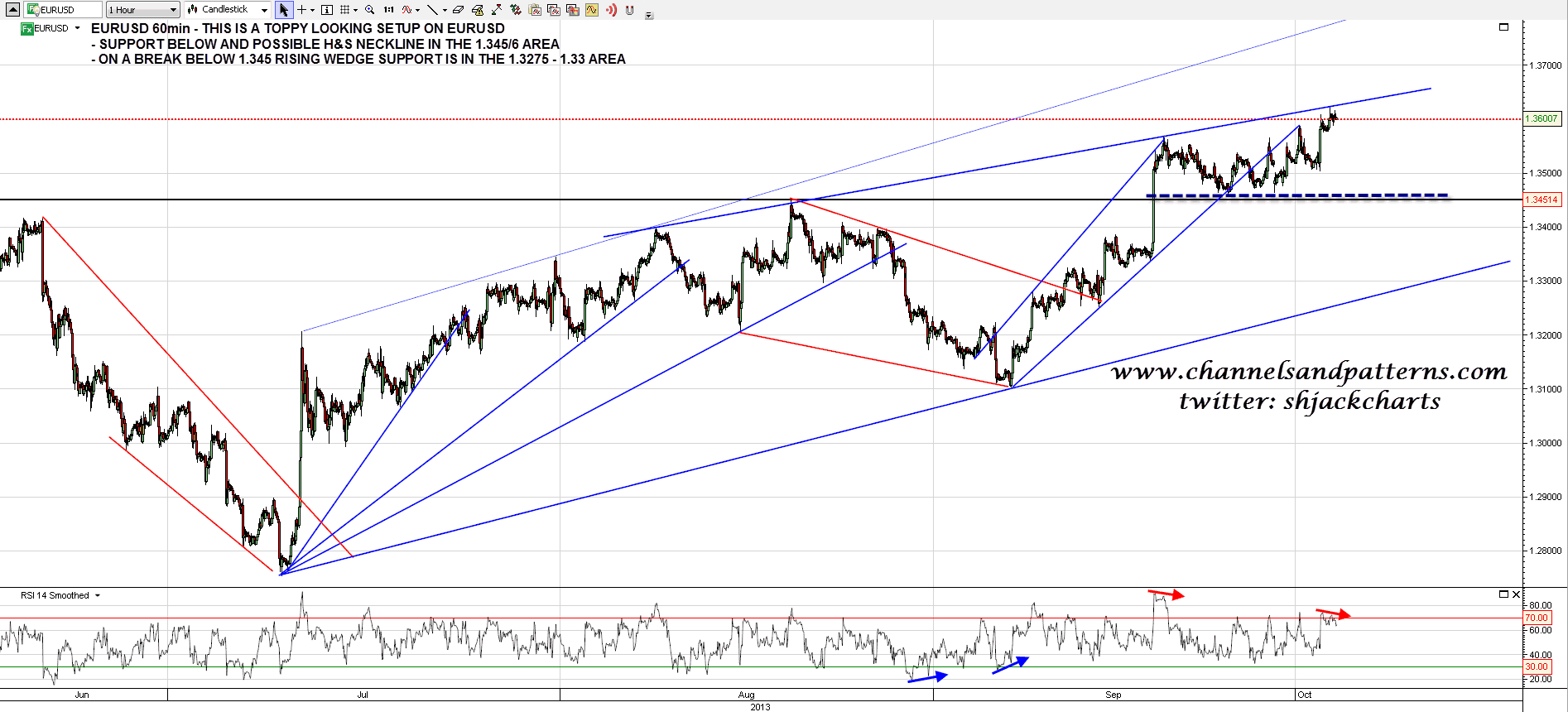Image resolution: width=1568 pixels, height=712 pixels.
Task: Click the red sound alert icon
Action: [611, 10]
